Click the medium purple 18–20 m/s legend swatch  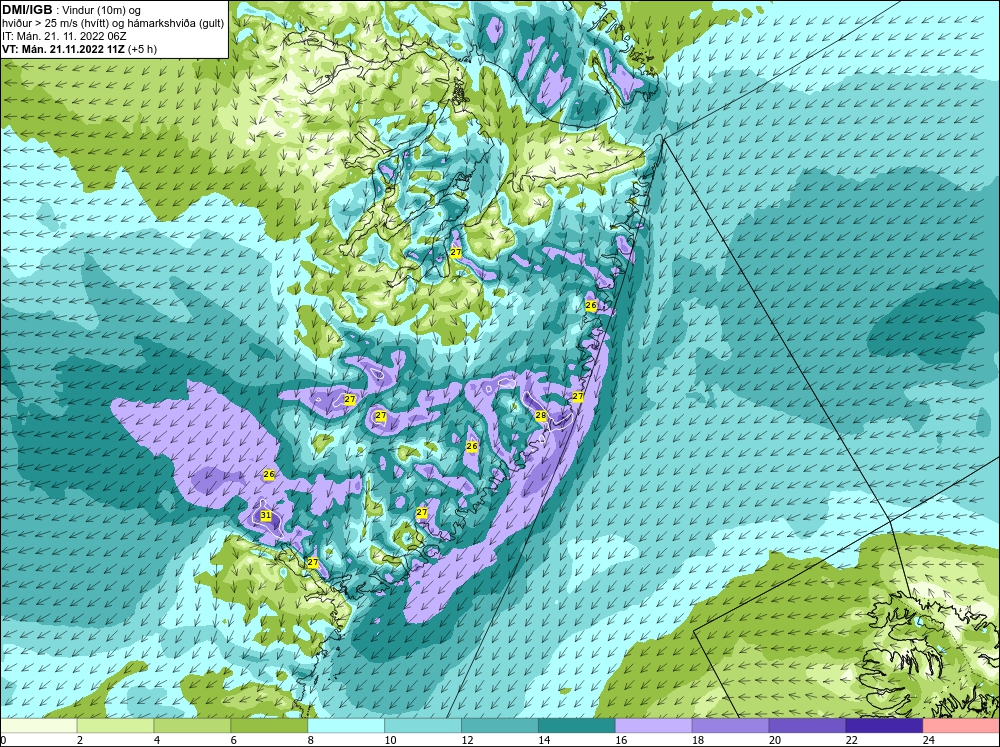tap(730, 725)
